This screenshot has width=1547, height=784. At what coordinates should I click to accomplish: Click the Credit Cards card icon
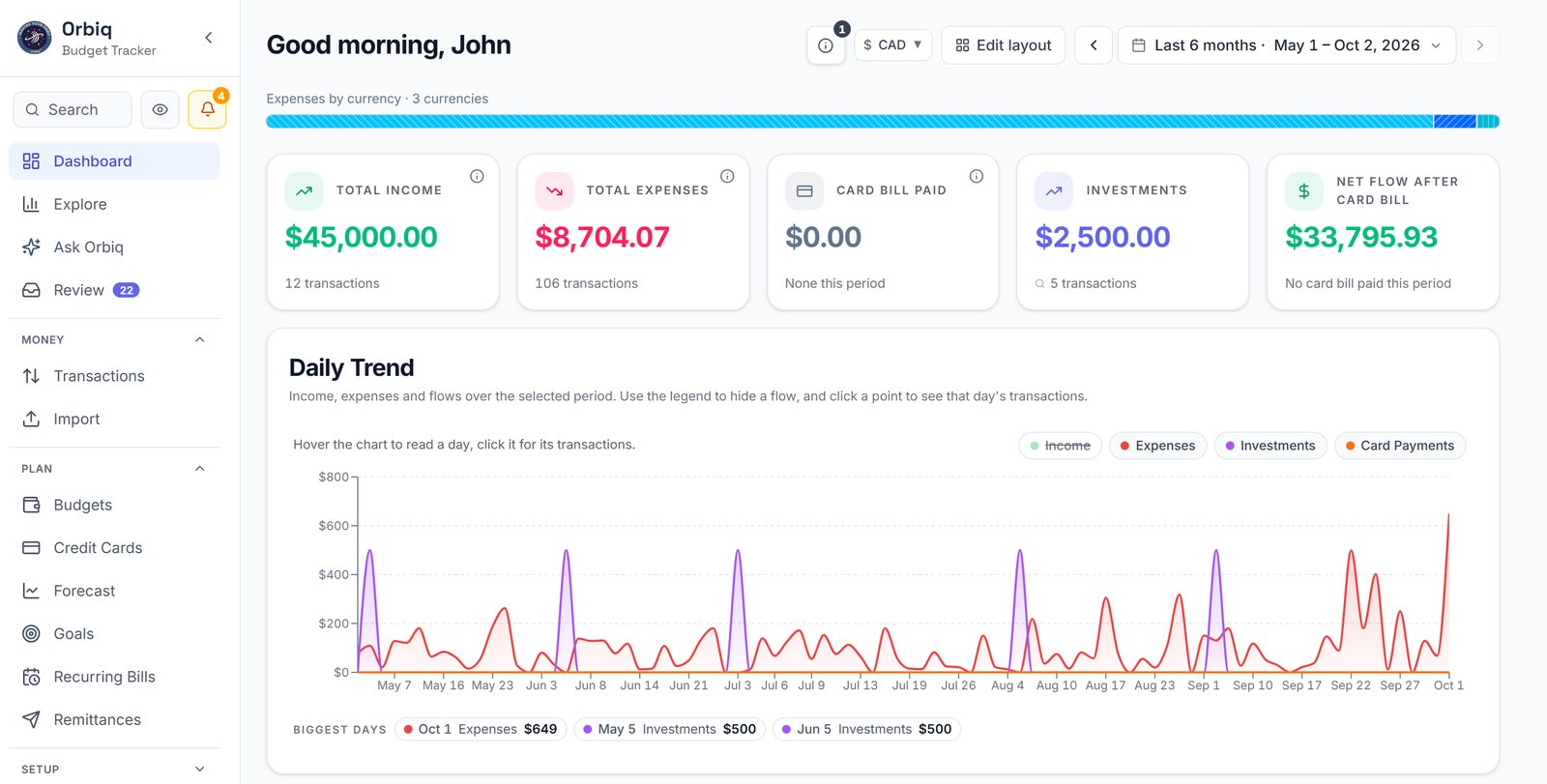(x=31, y=548)
